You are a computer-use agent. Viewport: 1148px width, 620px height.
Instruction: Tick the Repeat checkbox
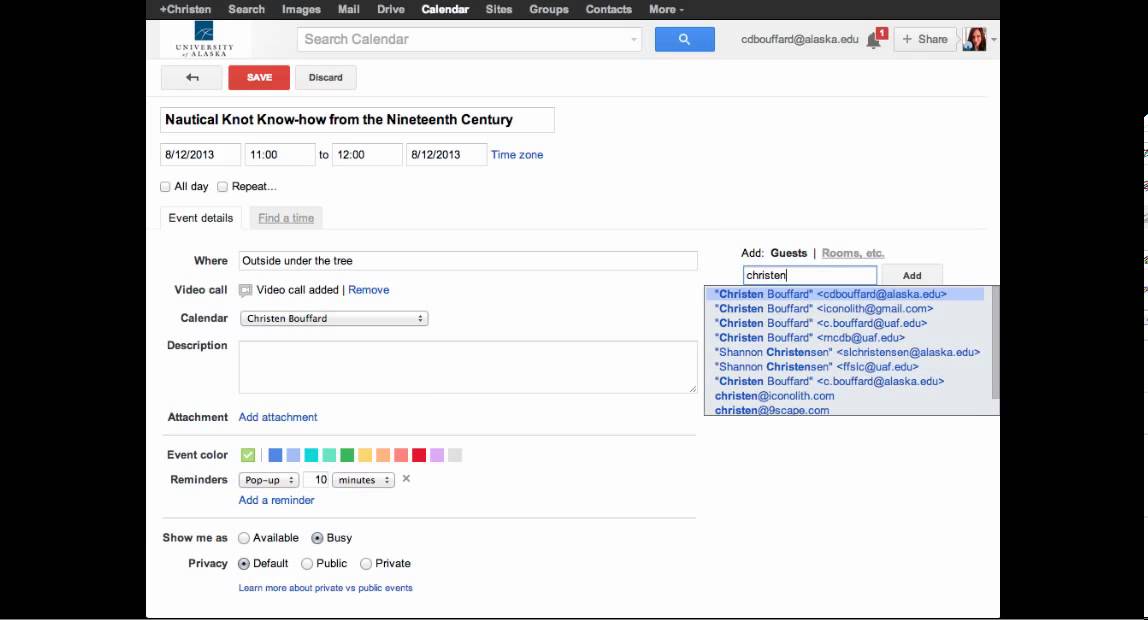coord(223,186)
